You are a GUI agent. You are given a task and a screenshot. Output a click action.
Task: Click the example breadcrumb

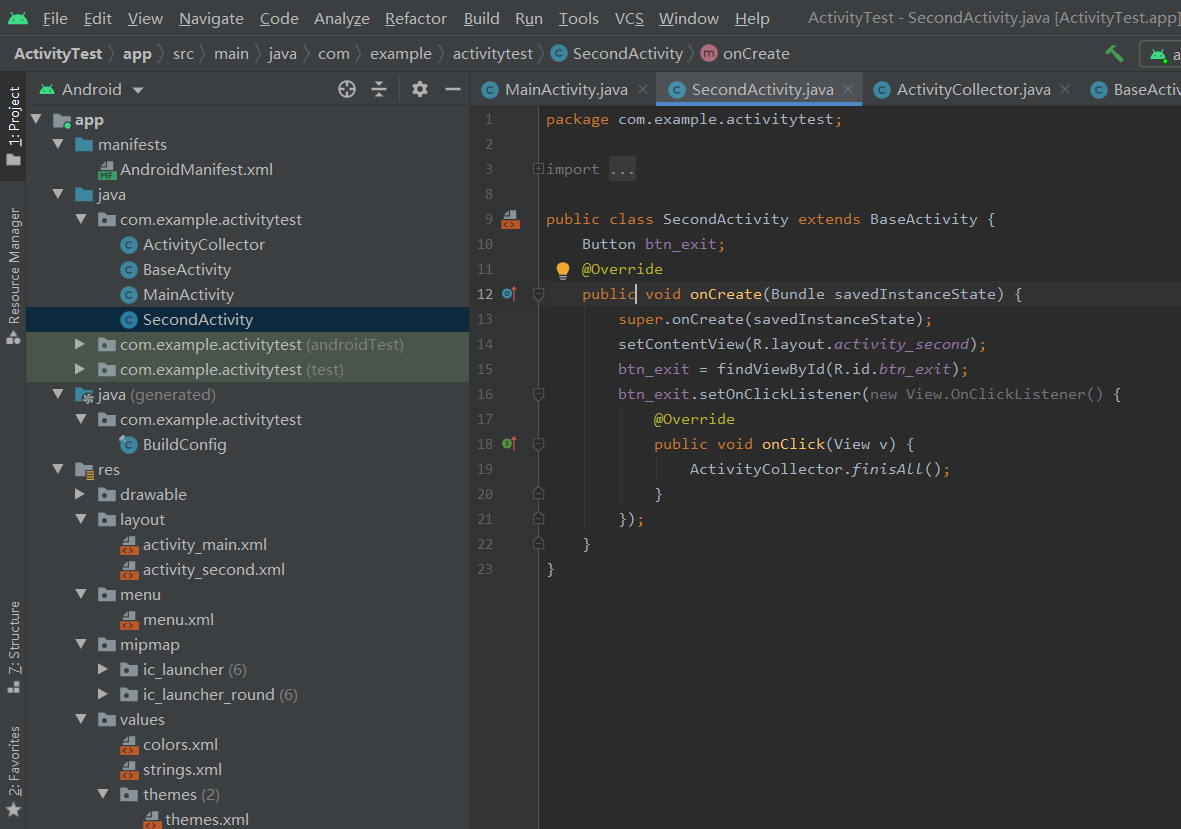click(x=401, y=53)
